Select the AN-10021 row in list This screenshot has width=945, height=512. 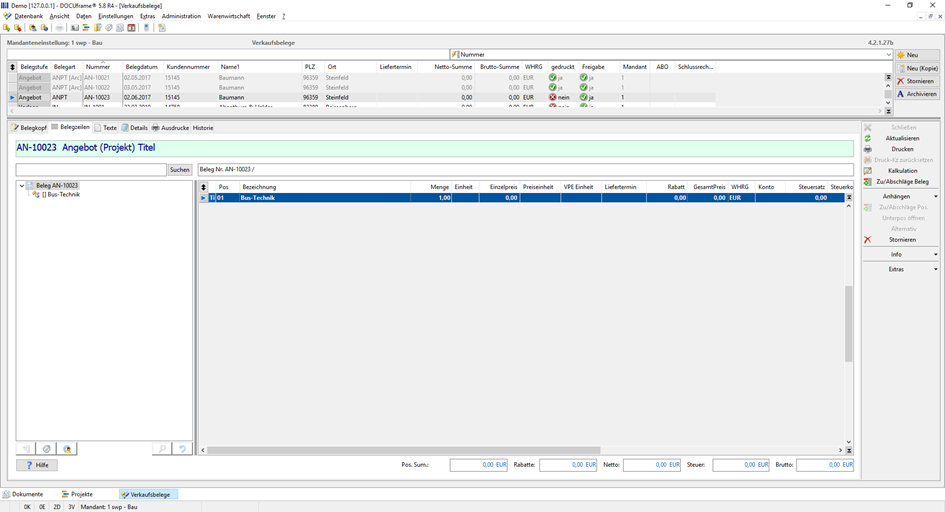coord(362,78)
